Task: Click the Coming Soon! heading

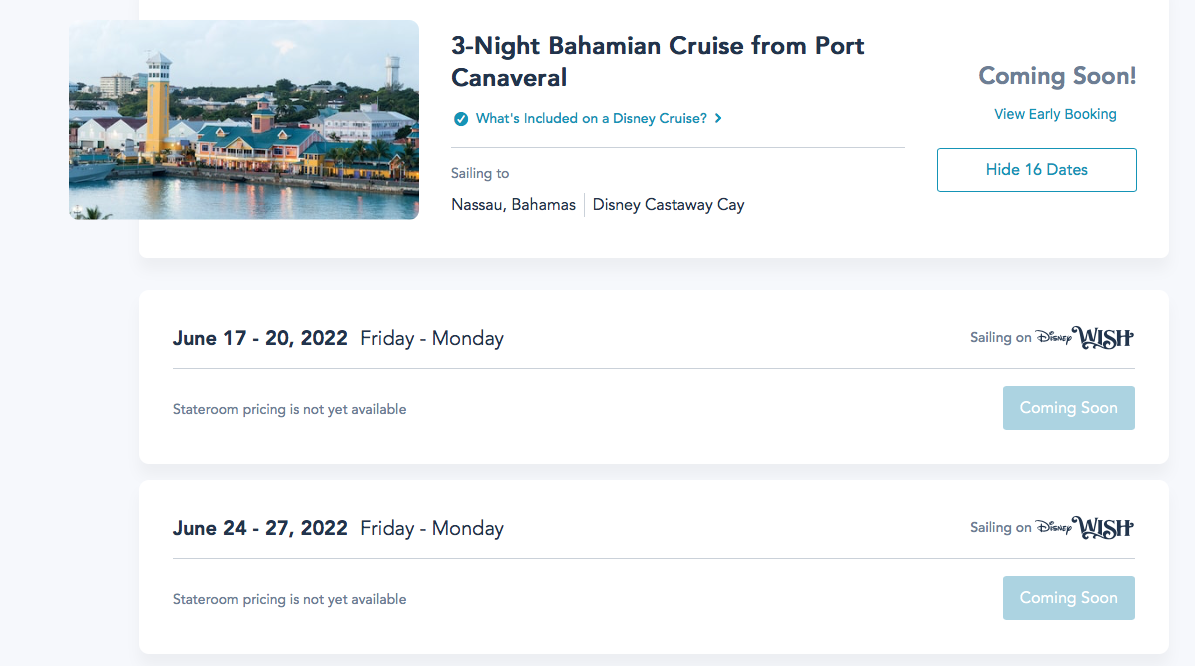Action: pos(1057,76)
